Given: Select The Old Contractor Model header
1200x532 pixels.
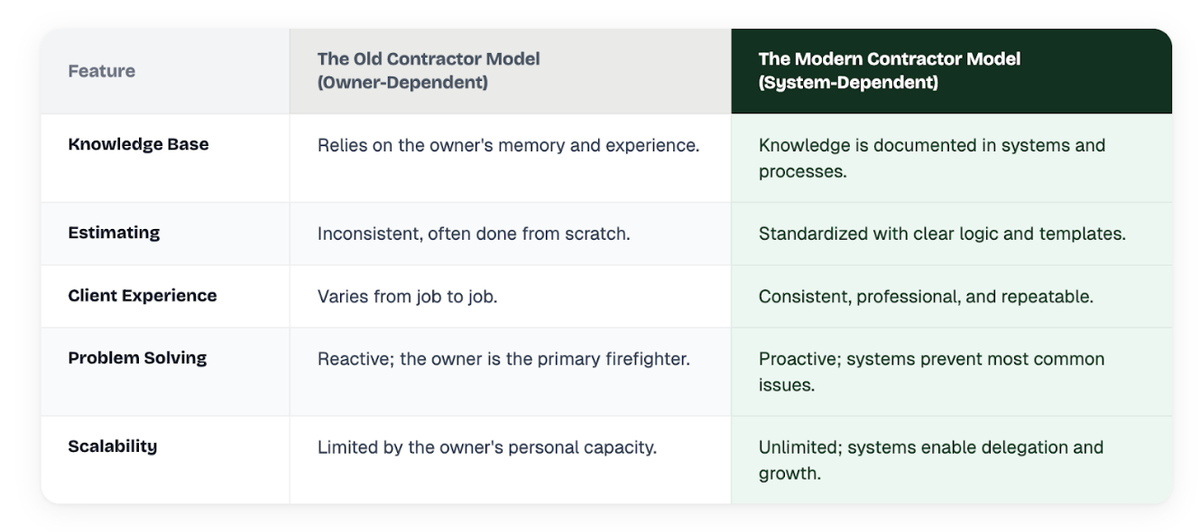Looking at the screenshot, I should click(428, 59).
